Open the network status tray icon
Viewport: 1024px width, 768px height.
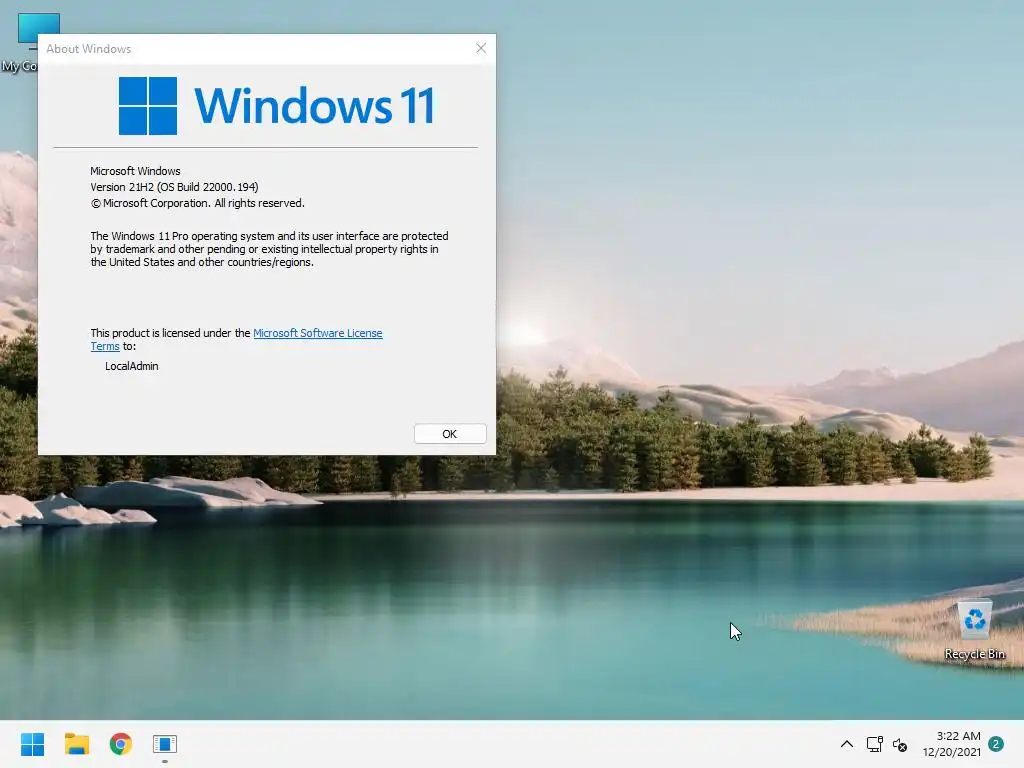click(x=874, y=744)
